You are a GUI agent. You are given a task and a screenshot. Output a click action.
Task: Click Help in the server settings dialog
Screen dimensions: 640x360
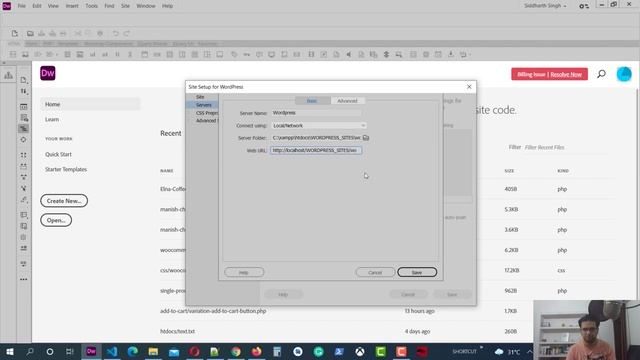[244, 272]
